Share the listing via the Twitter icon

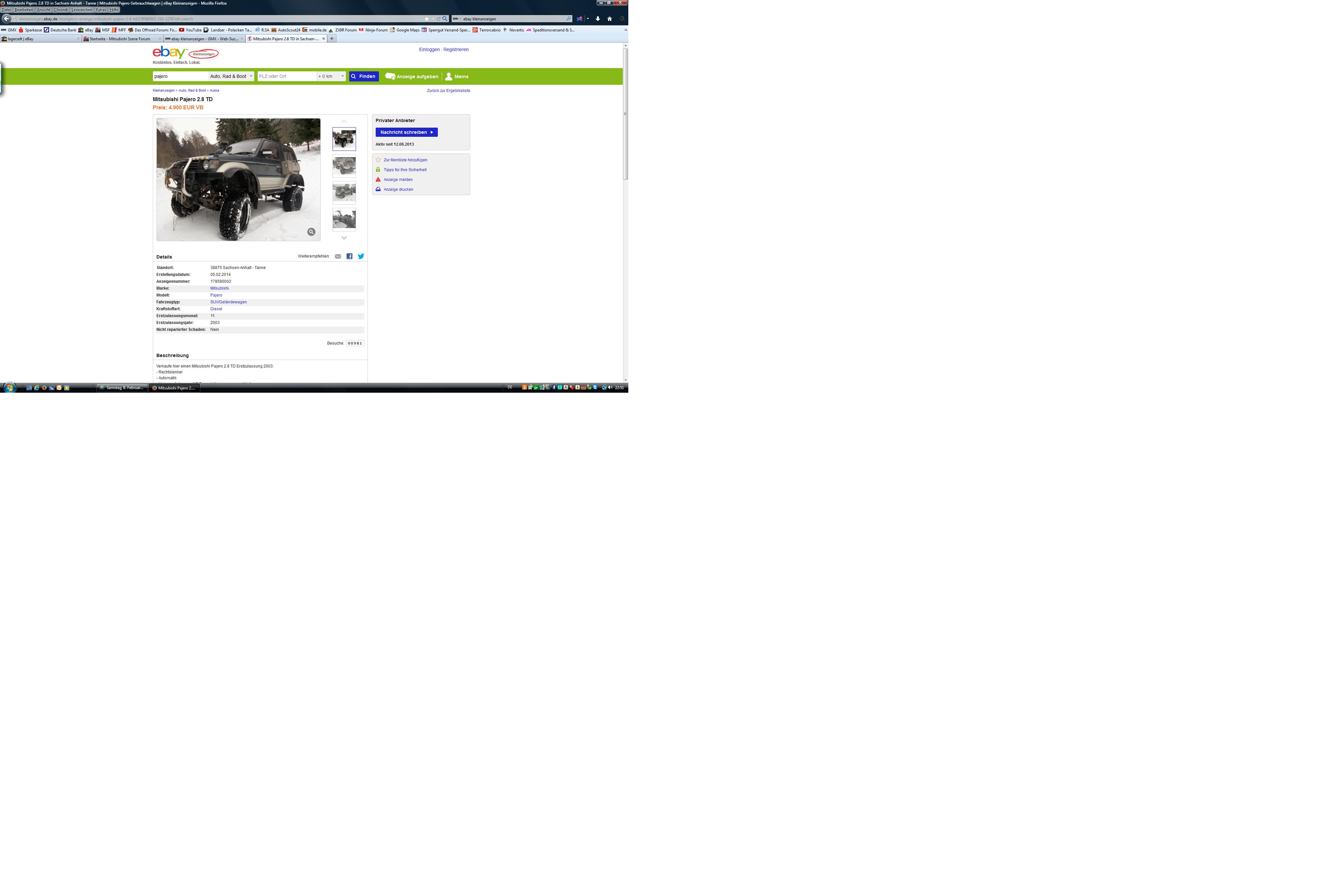point(361,257)
